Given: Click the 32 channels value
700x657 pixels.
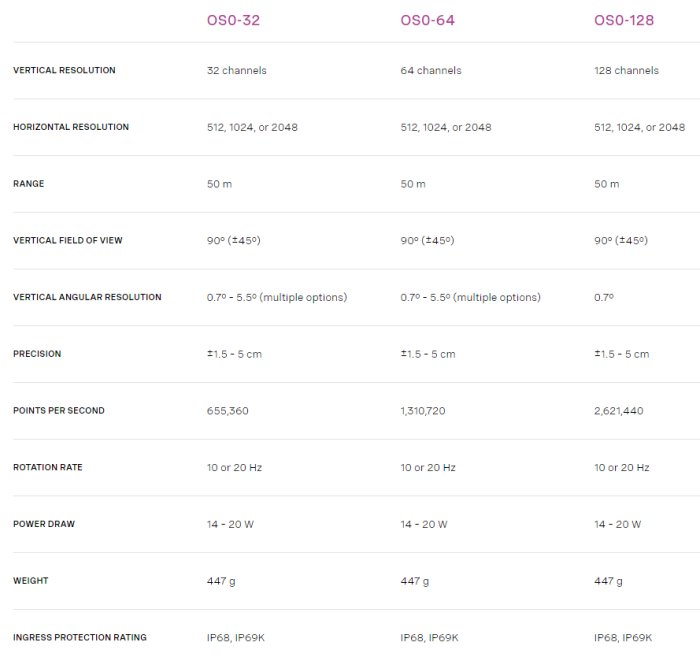Looking at the screenshot, I should [x=236, y=71].
